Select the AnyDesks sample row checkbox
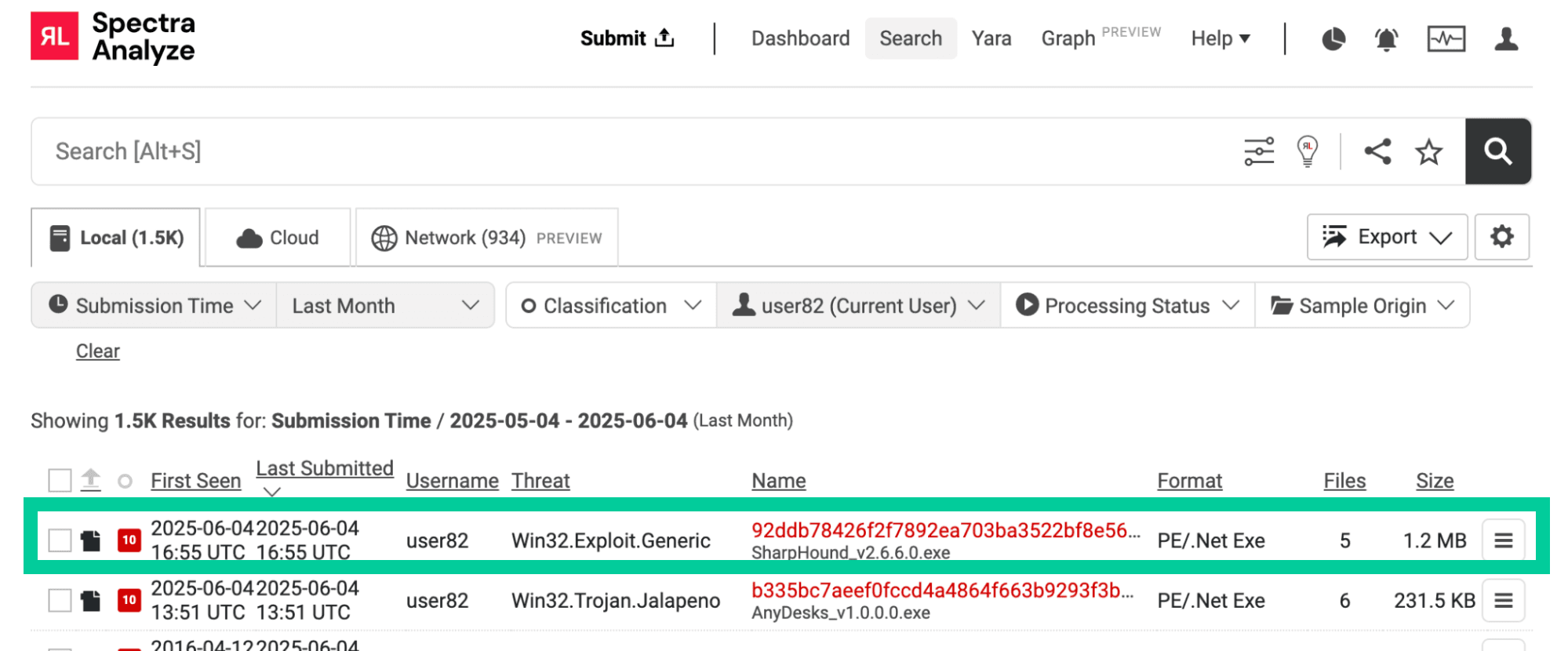 pyautogui.click(x=60, y=601)
